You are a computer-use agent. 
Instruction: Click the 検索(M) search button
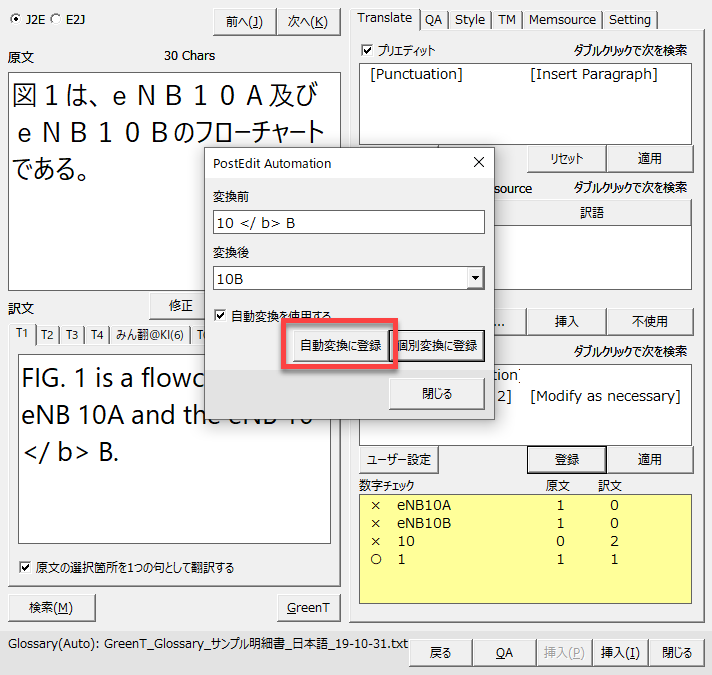point(50,607)
